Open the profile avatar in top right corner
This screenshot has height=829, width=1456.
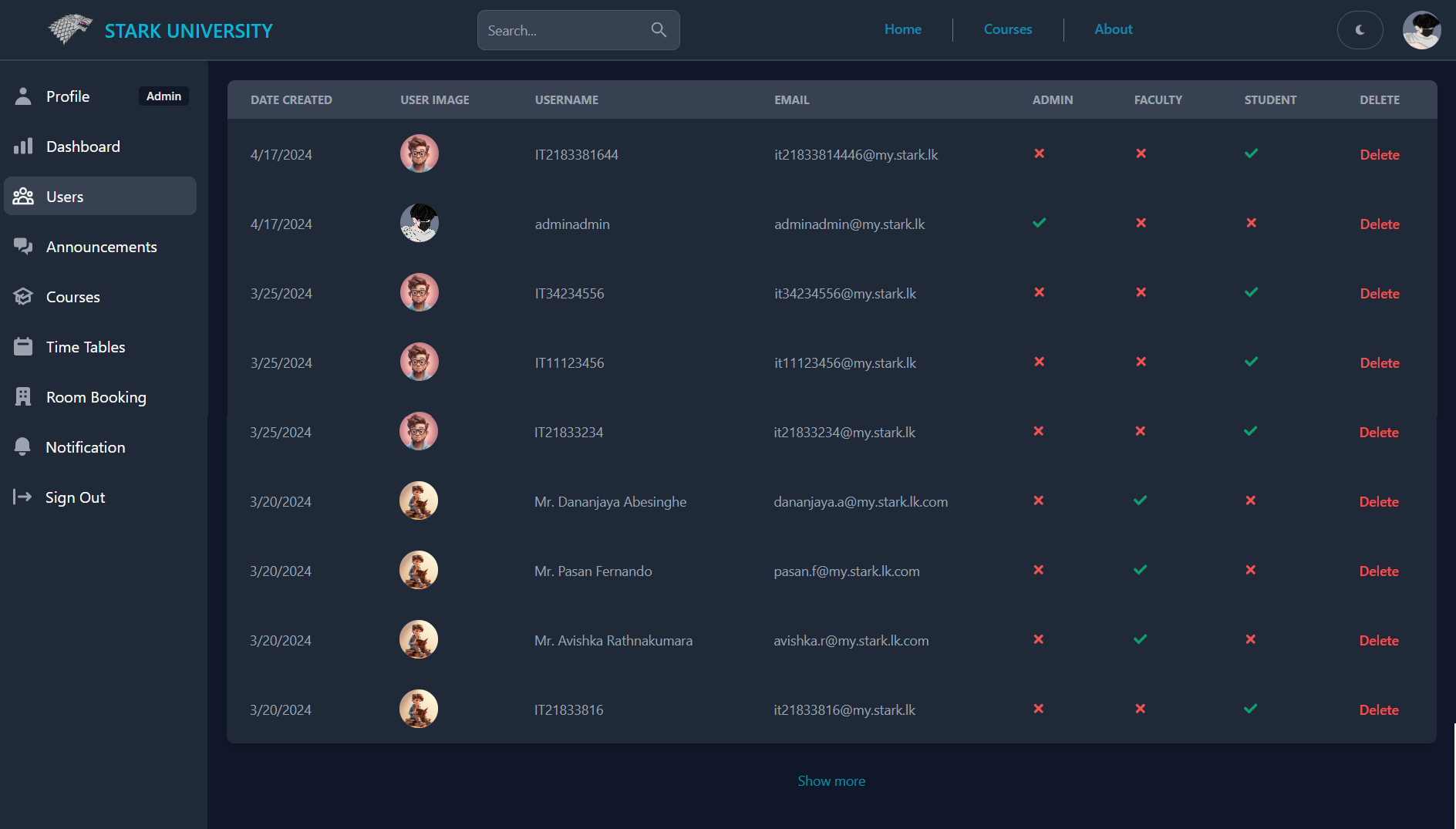(1421, 29)
